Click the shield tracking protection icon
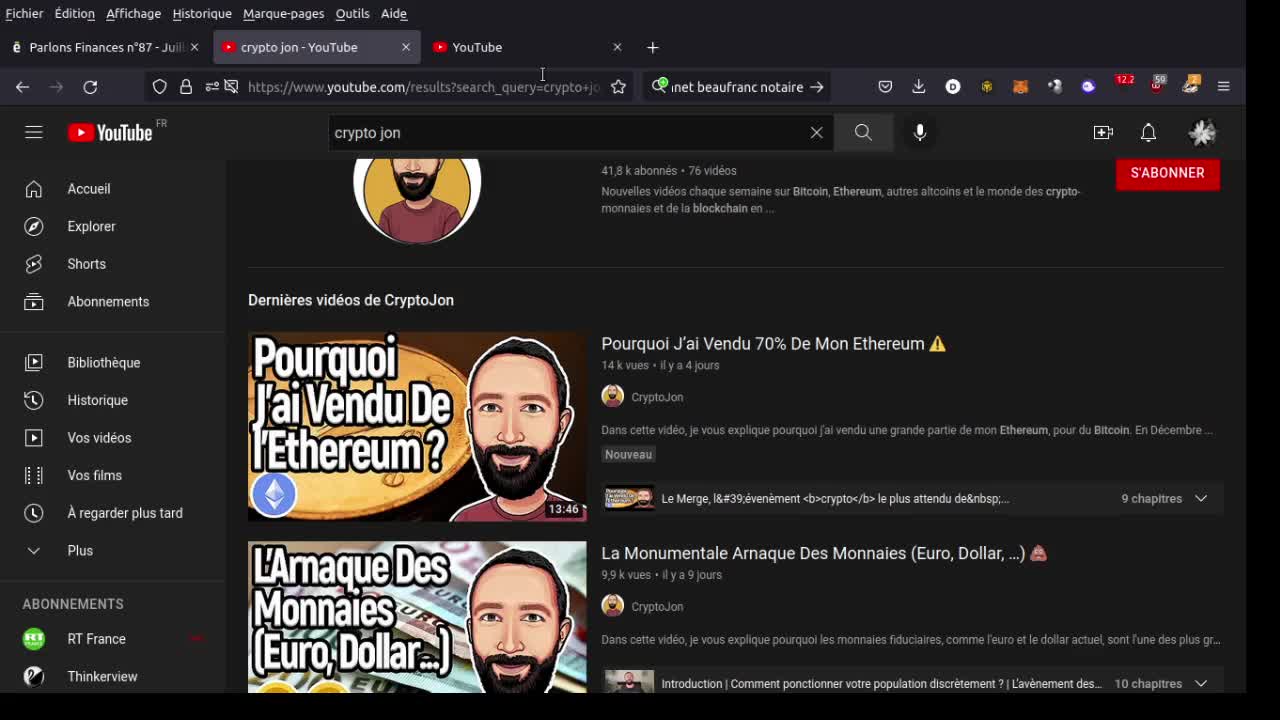The height and width of the screenshot is (720, 1280). click(159, 87)
